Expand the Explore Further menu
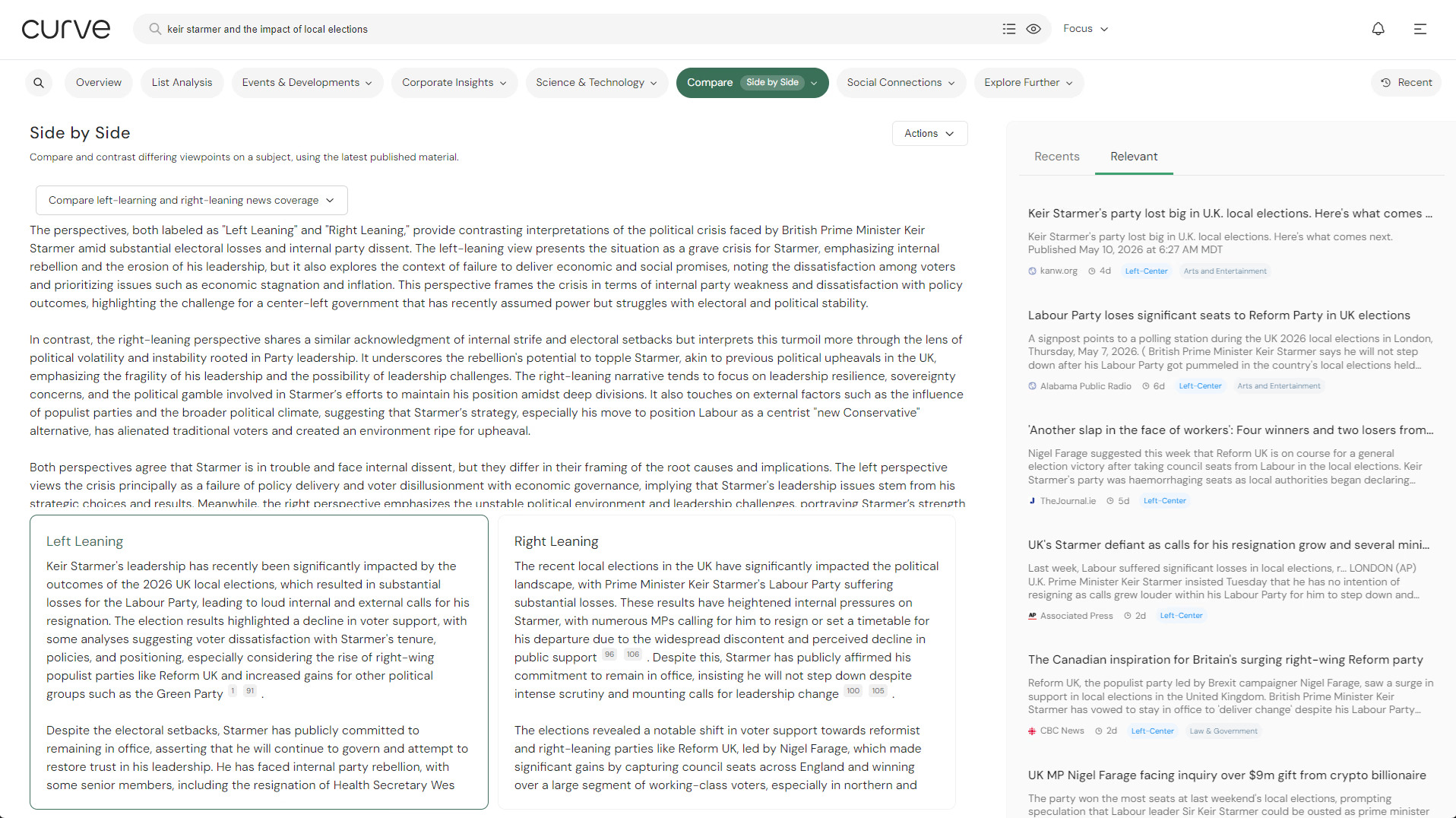 click(x=1029, y=83)
